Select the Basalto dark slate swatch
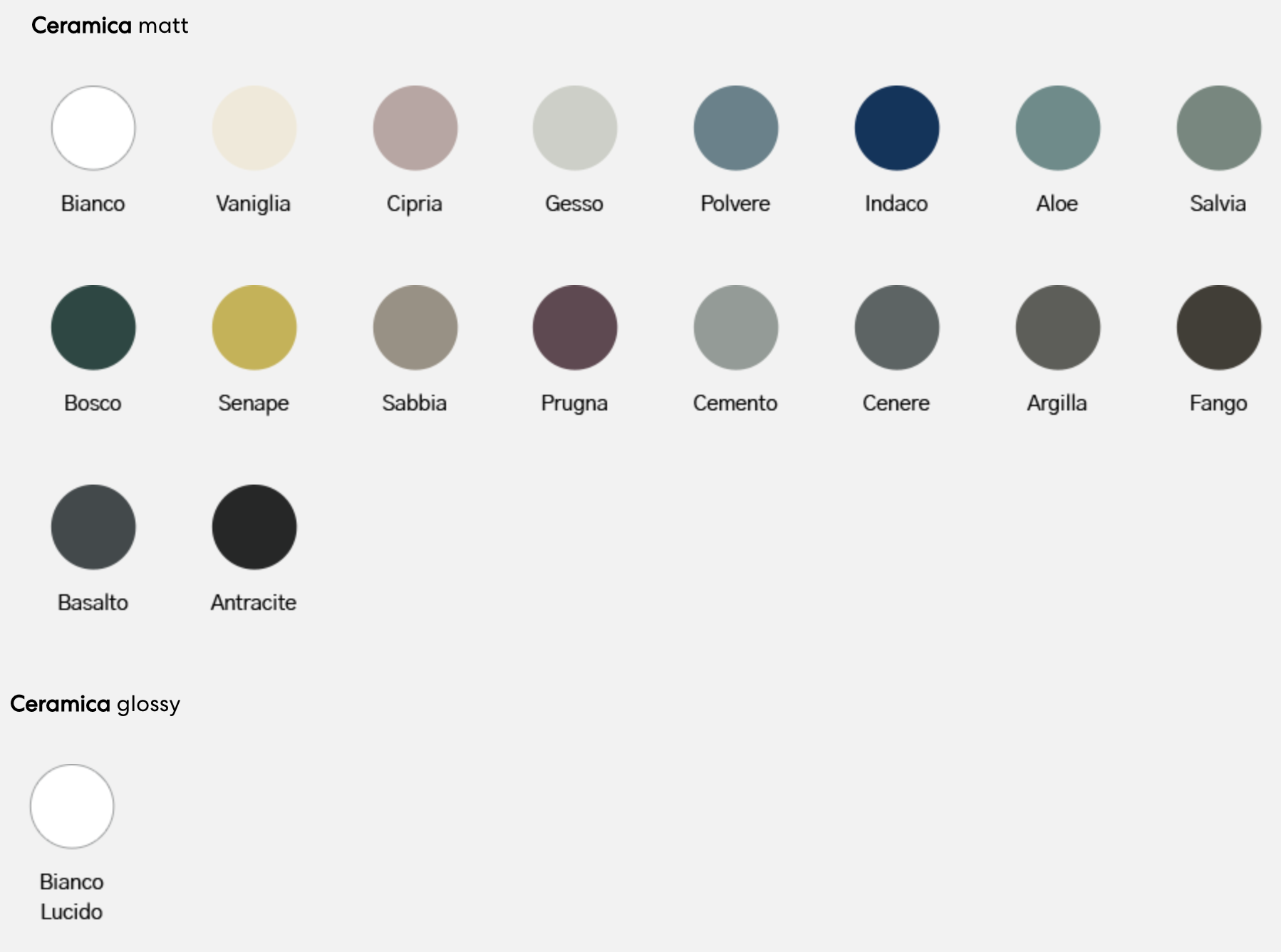 [x=93, y=527]
